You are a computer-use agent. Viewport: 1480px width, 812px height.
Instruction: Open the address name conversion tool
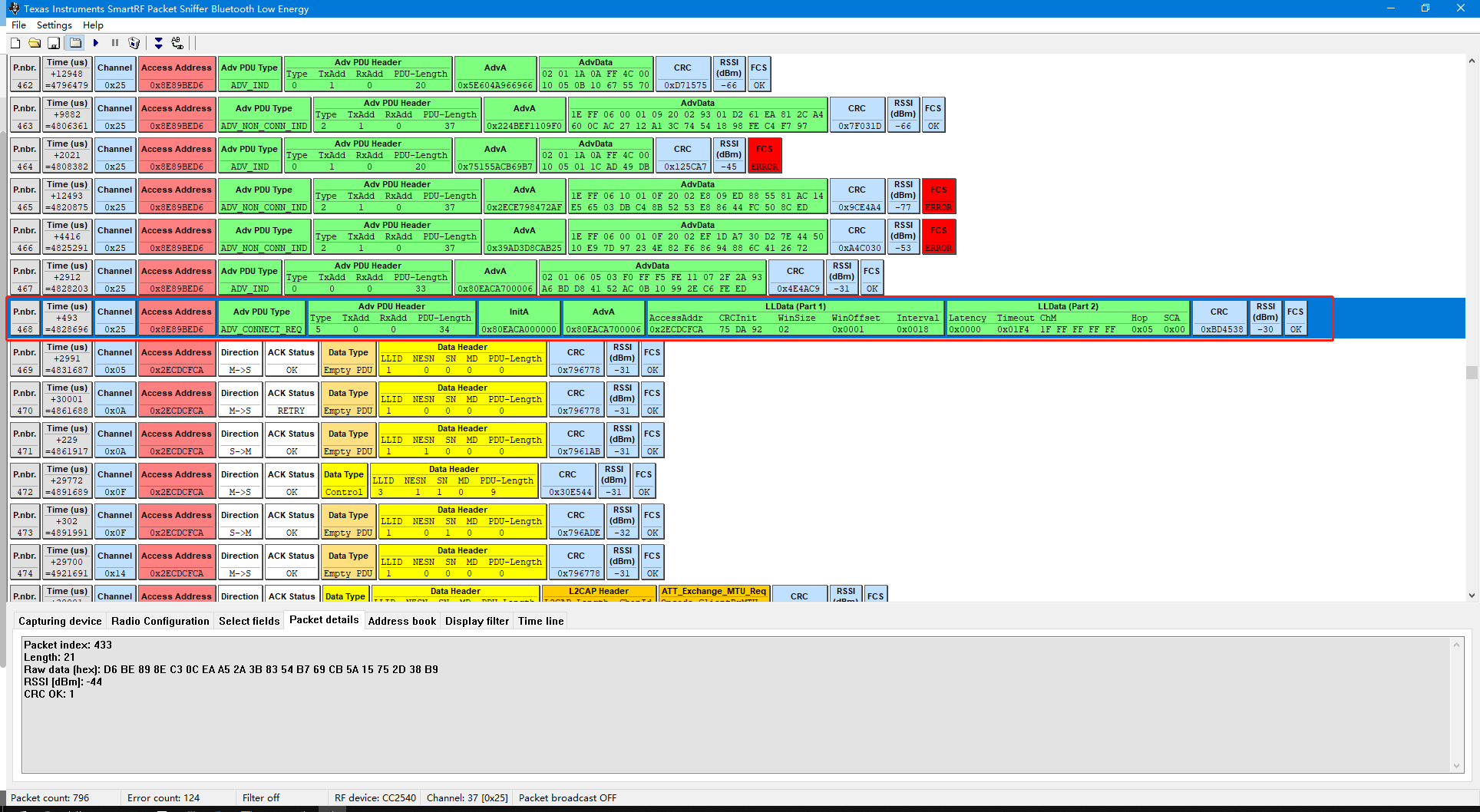point(177,42)
